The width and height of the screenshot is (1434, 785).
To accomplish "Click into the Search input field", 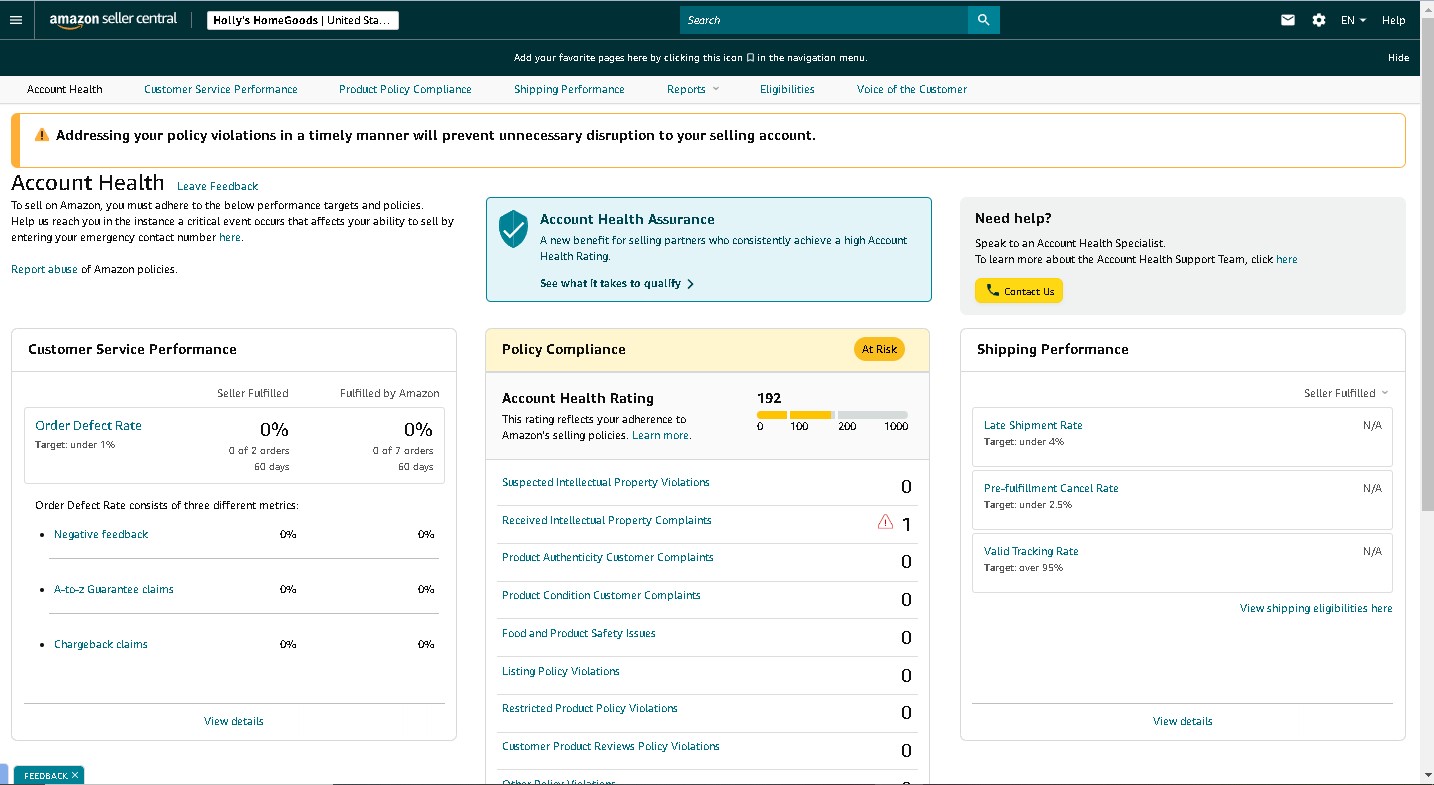I will pos(824,20).
